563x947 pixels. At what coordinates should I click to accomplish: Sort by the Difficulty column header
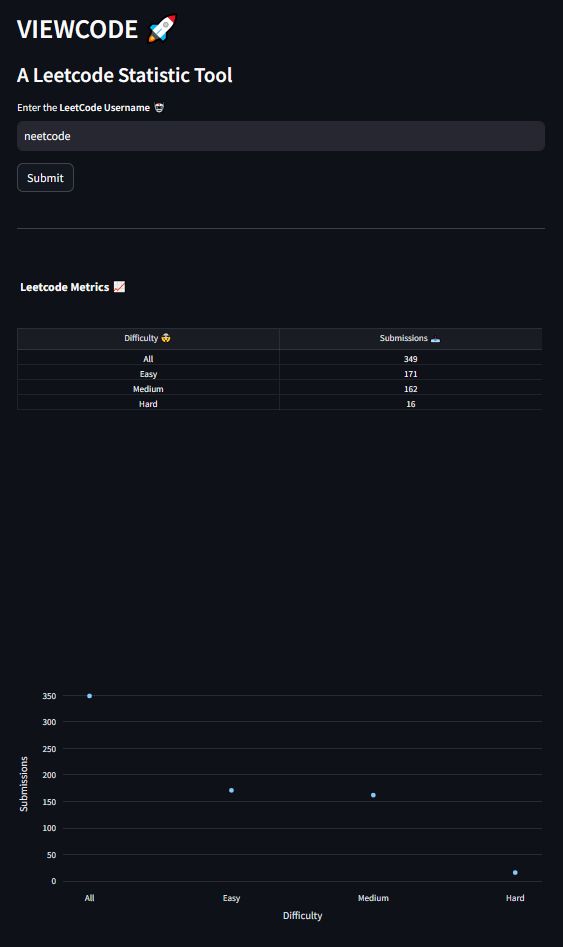click(148, 338)
